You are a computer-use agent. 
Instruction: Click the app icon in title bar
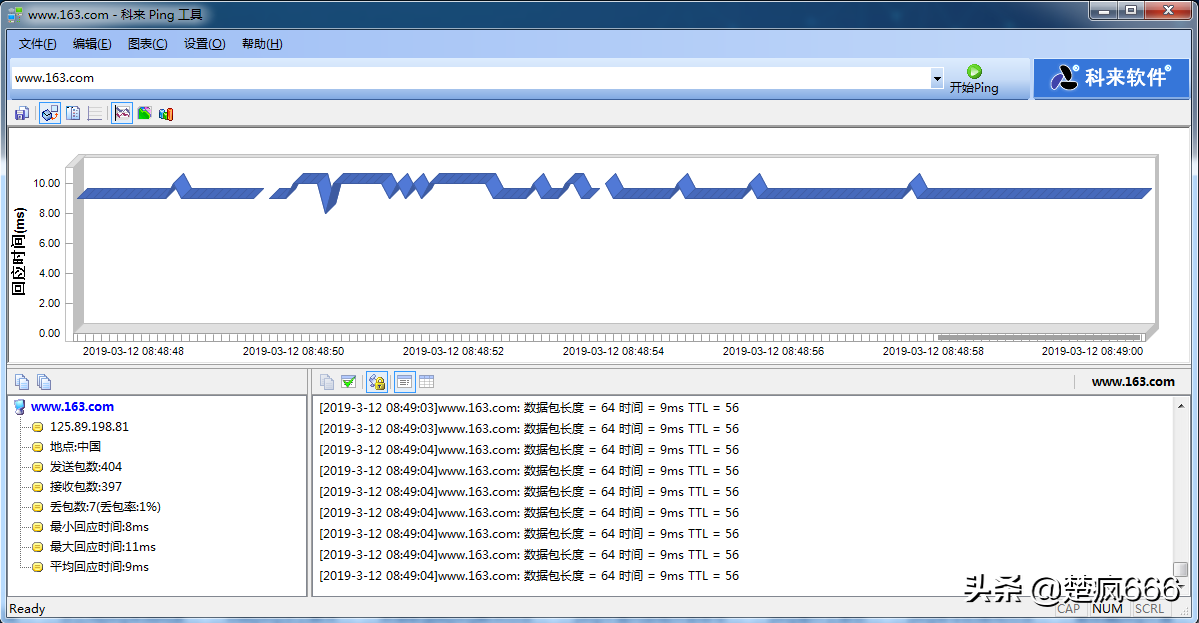pos(15,15)
